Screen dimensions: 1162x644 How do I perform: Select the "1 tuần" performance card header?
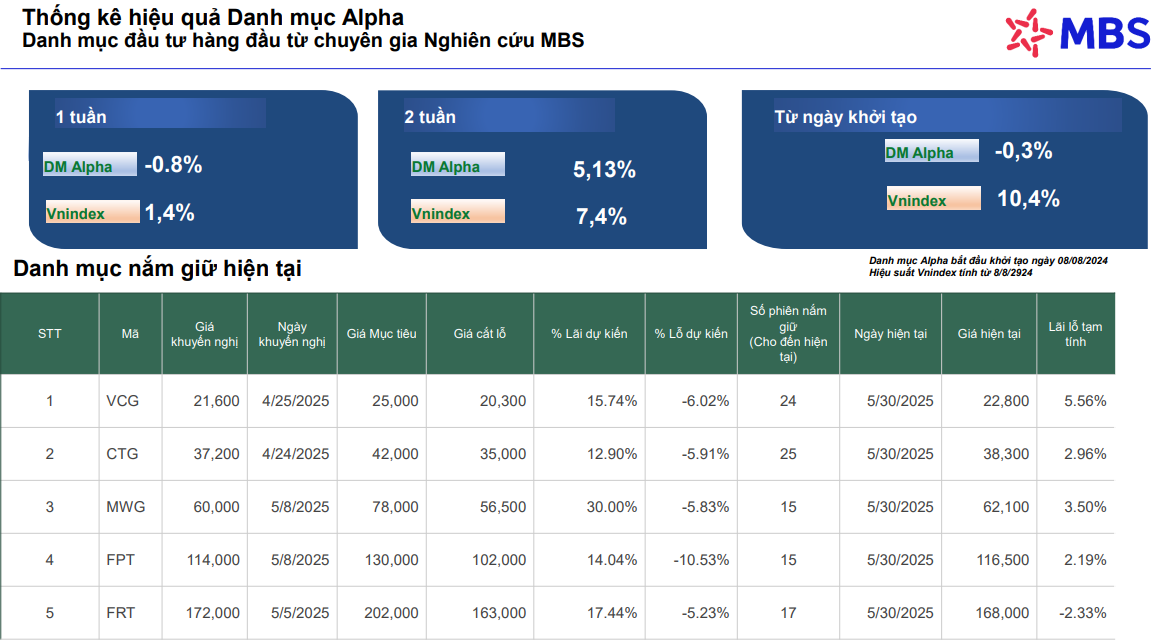click(81, 117)
